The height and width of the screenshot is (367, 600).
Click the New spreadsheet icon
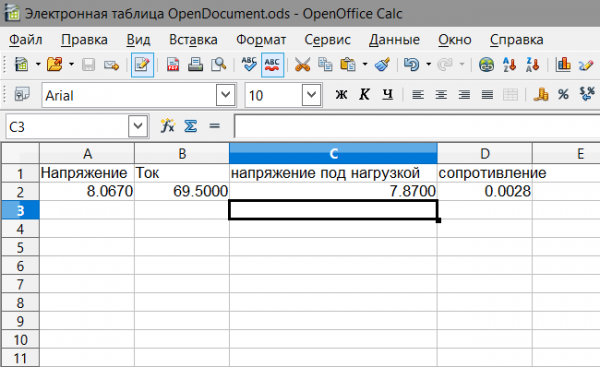[21, 65]
